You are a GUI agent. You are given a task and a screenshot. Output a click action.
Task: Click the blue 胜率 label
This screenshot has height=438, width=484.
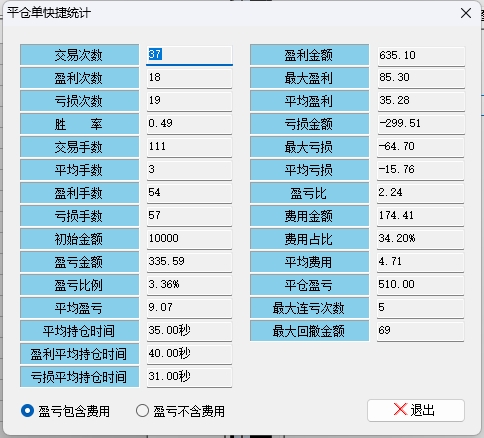click(x=79, y=124)
